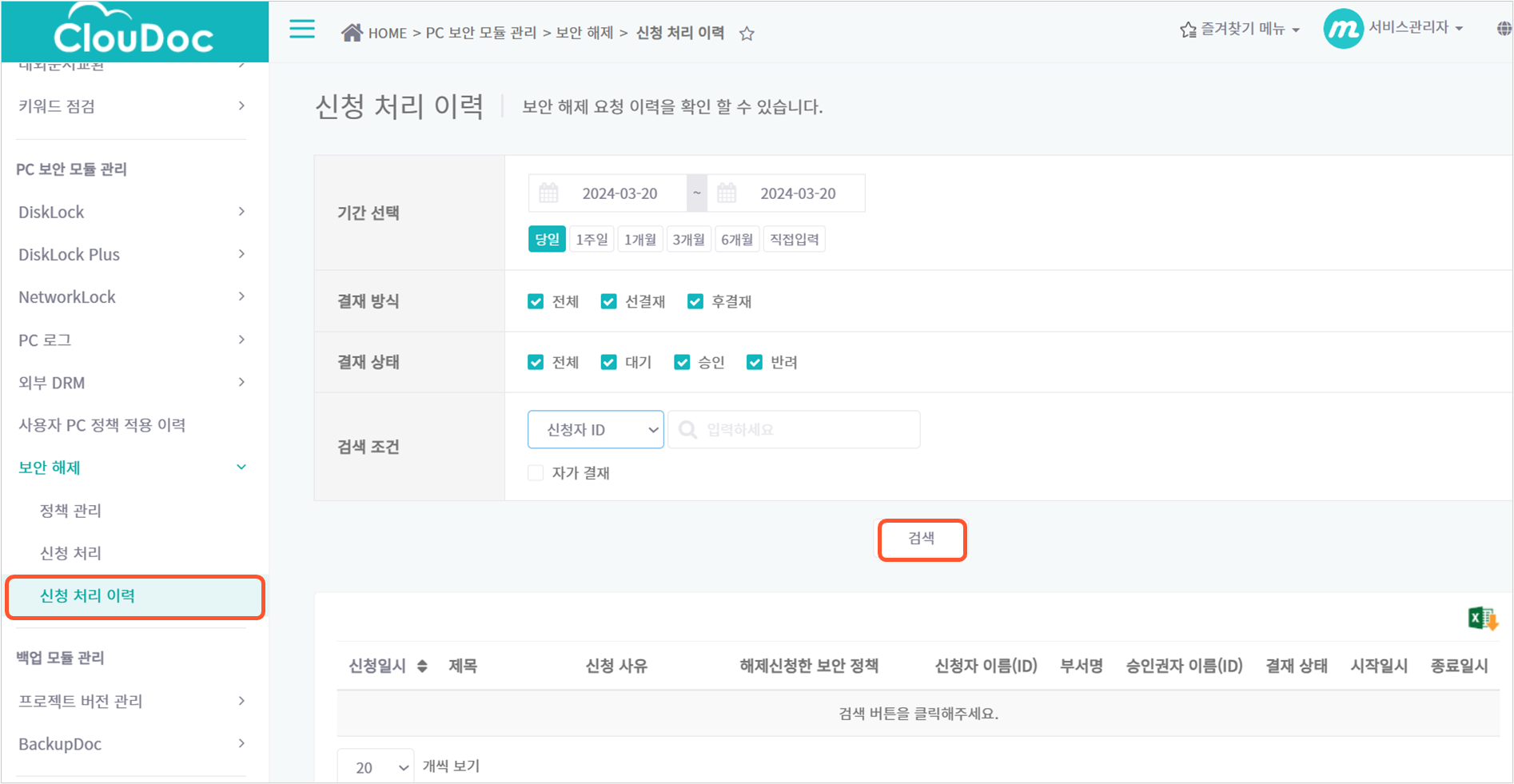
Task: Select 6개월 period button
Action: pyautogui.click(x=737, y=239)
